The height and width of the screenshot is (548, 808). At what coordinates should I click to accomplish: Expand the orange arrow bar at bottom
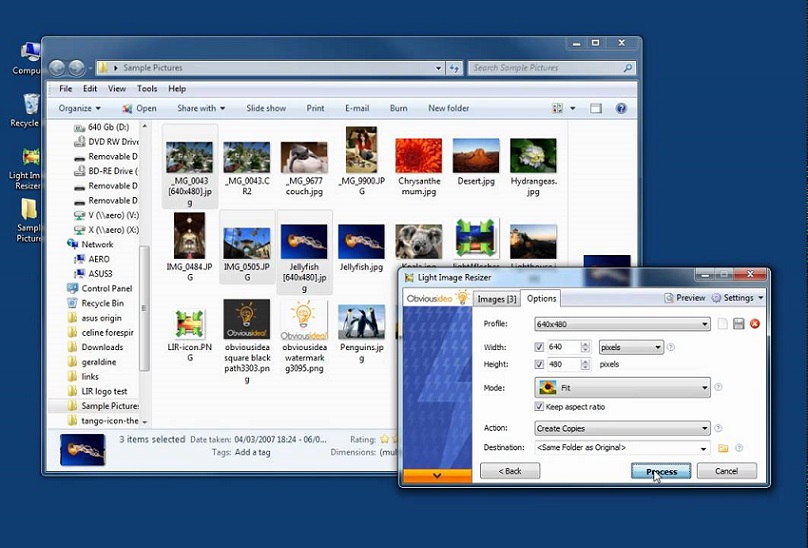(437, 475)
